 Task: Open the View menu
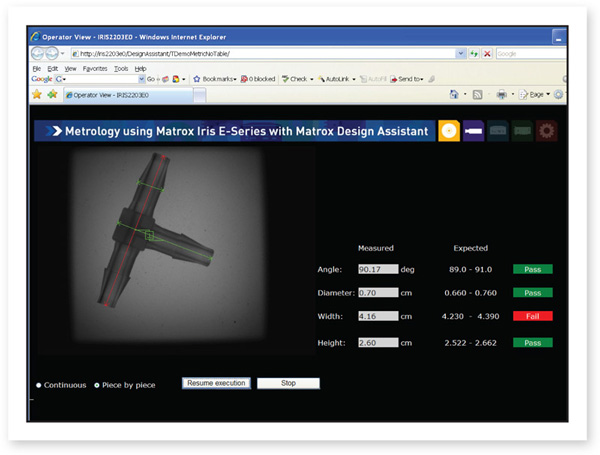(x=70, y=68)
